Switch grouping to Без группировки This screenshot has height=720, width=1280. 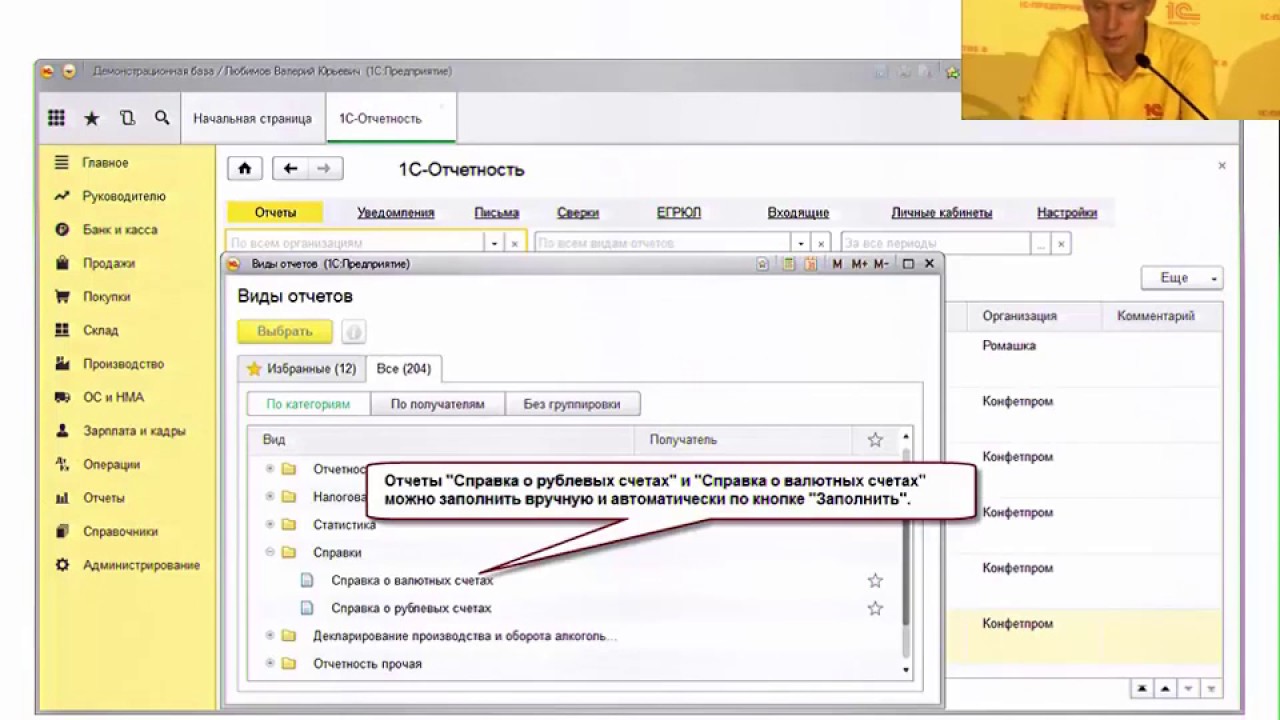(x=572, y=404)
